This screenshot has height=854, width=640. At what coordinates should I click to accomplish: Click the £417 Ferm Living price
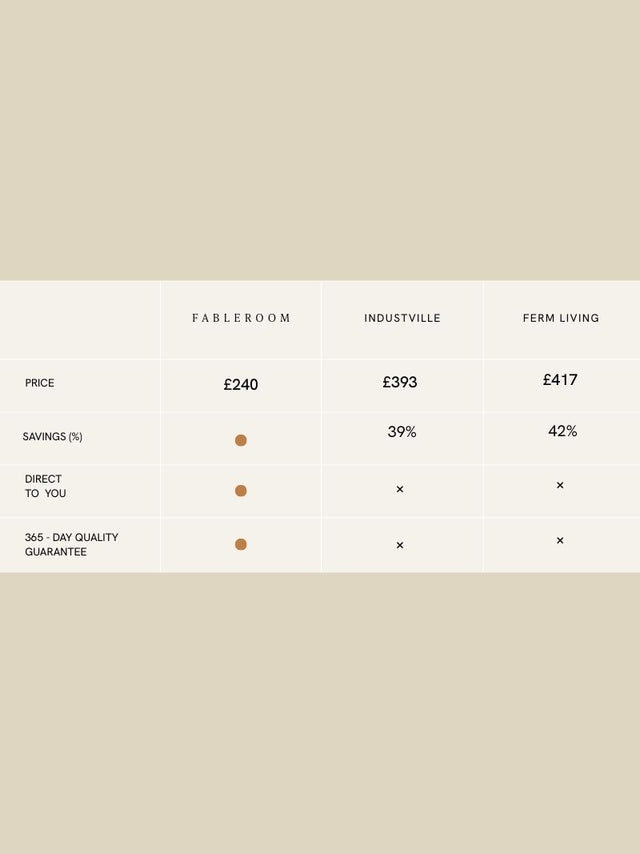pyautogui.click(x=560, y=380)
